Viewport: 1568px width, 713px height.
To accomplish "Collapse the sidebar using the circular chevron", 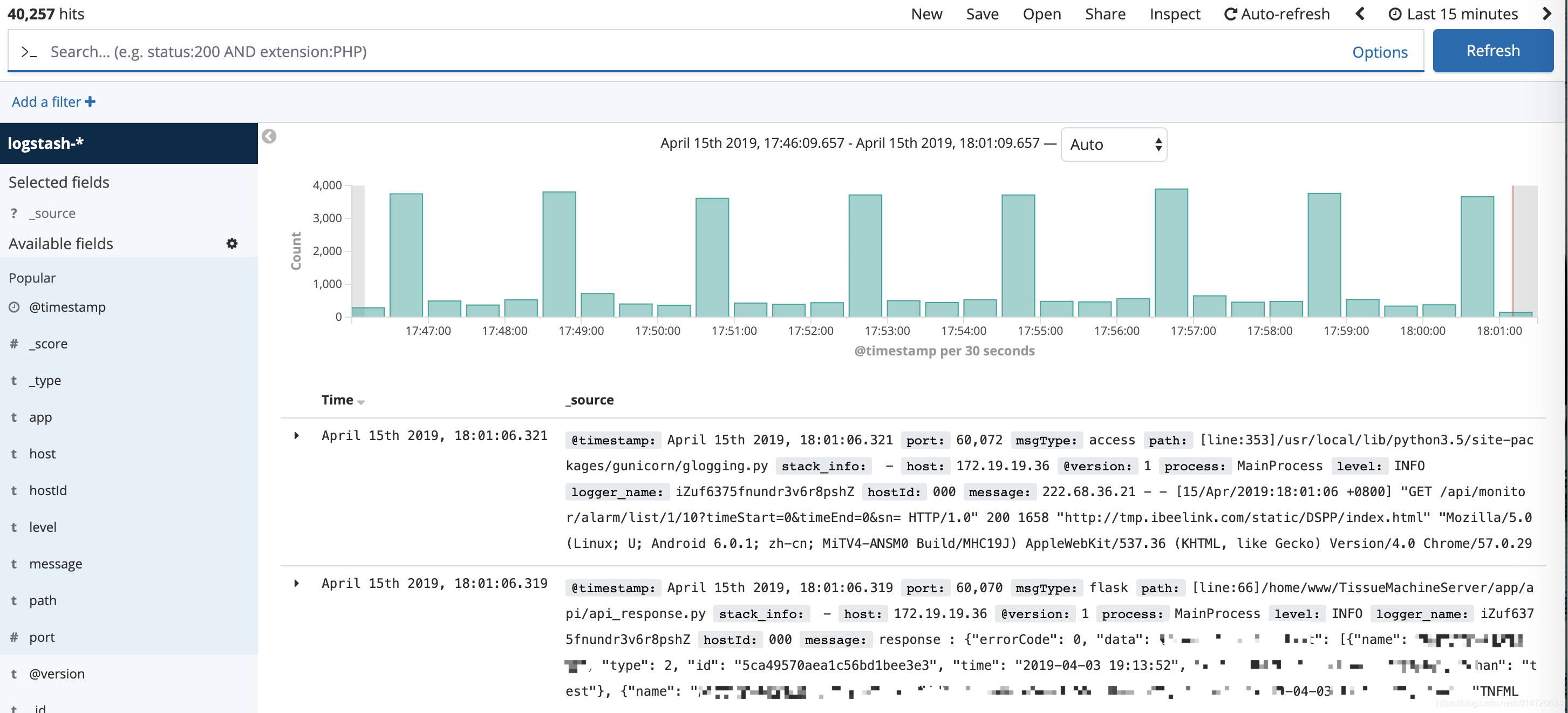I will click(268, 136).
